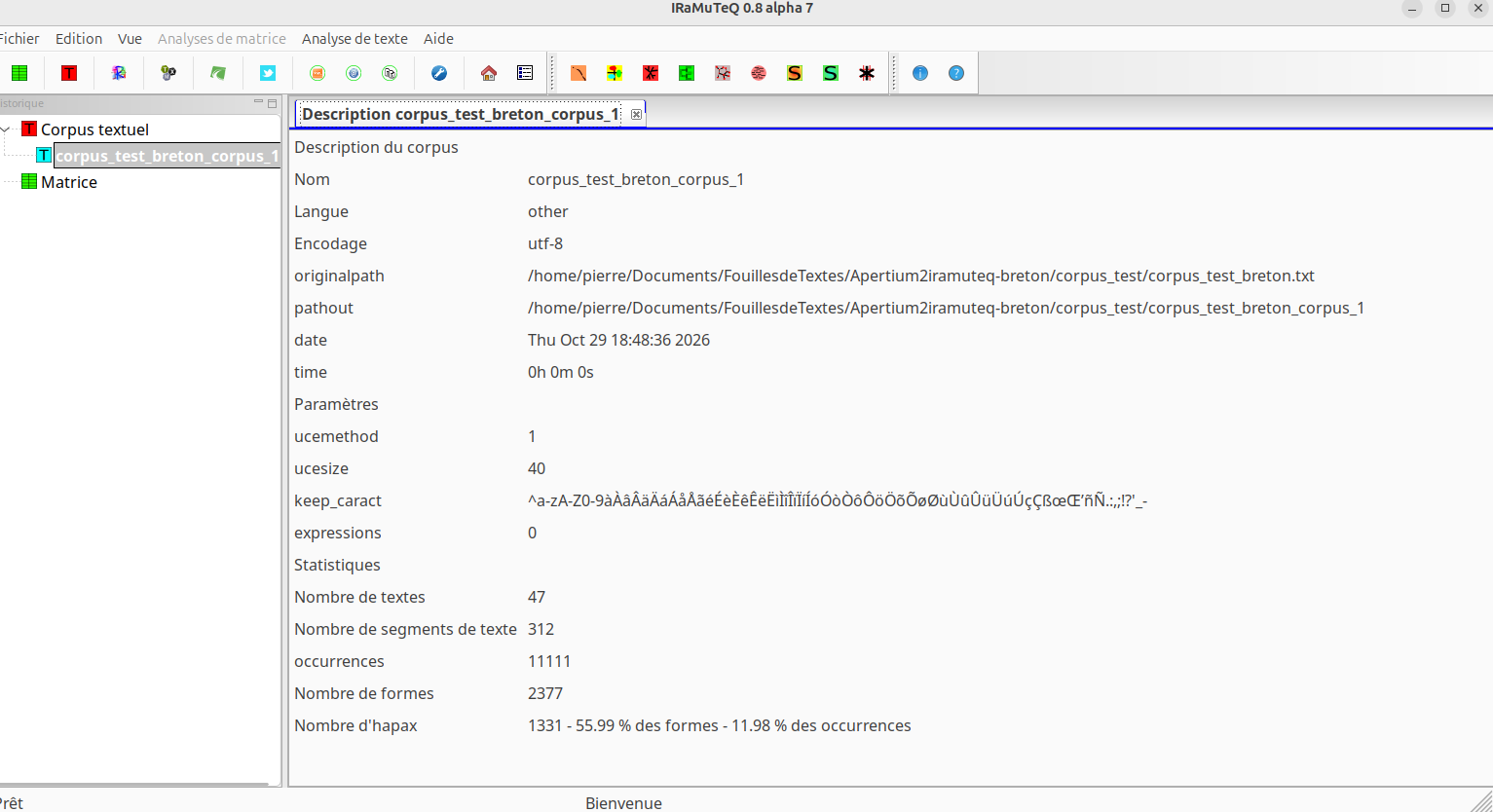Click the blue question mark help icon

(956, 73)
